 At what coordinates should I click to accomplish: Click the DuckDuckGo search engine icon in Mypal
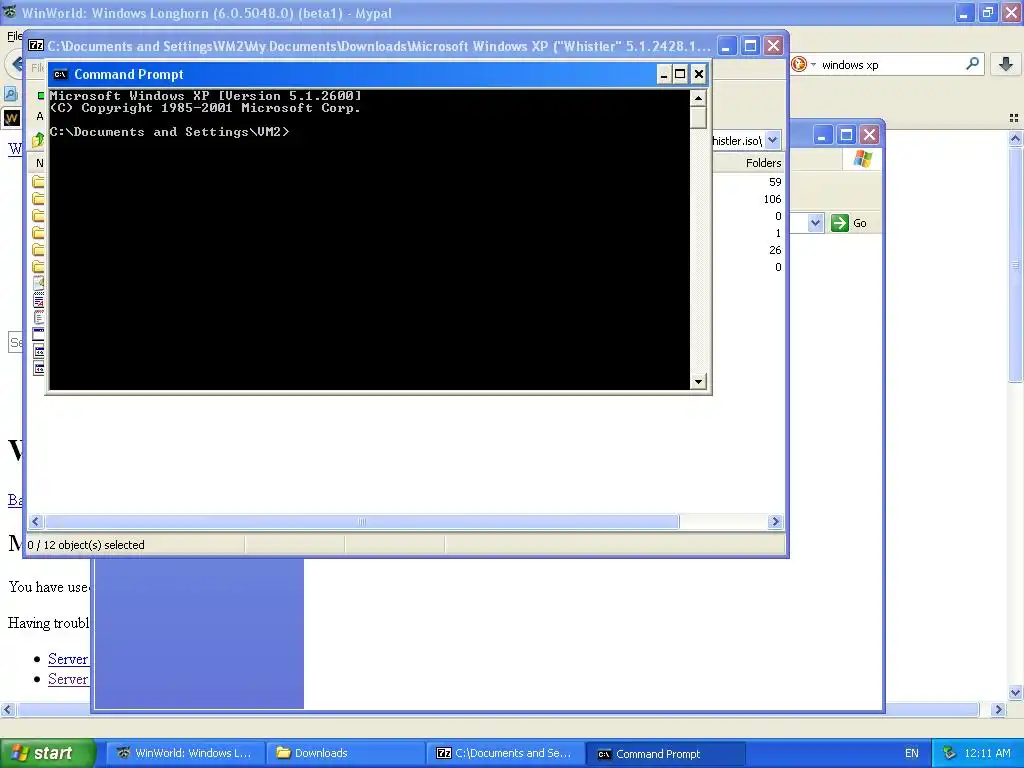799,64
